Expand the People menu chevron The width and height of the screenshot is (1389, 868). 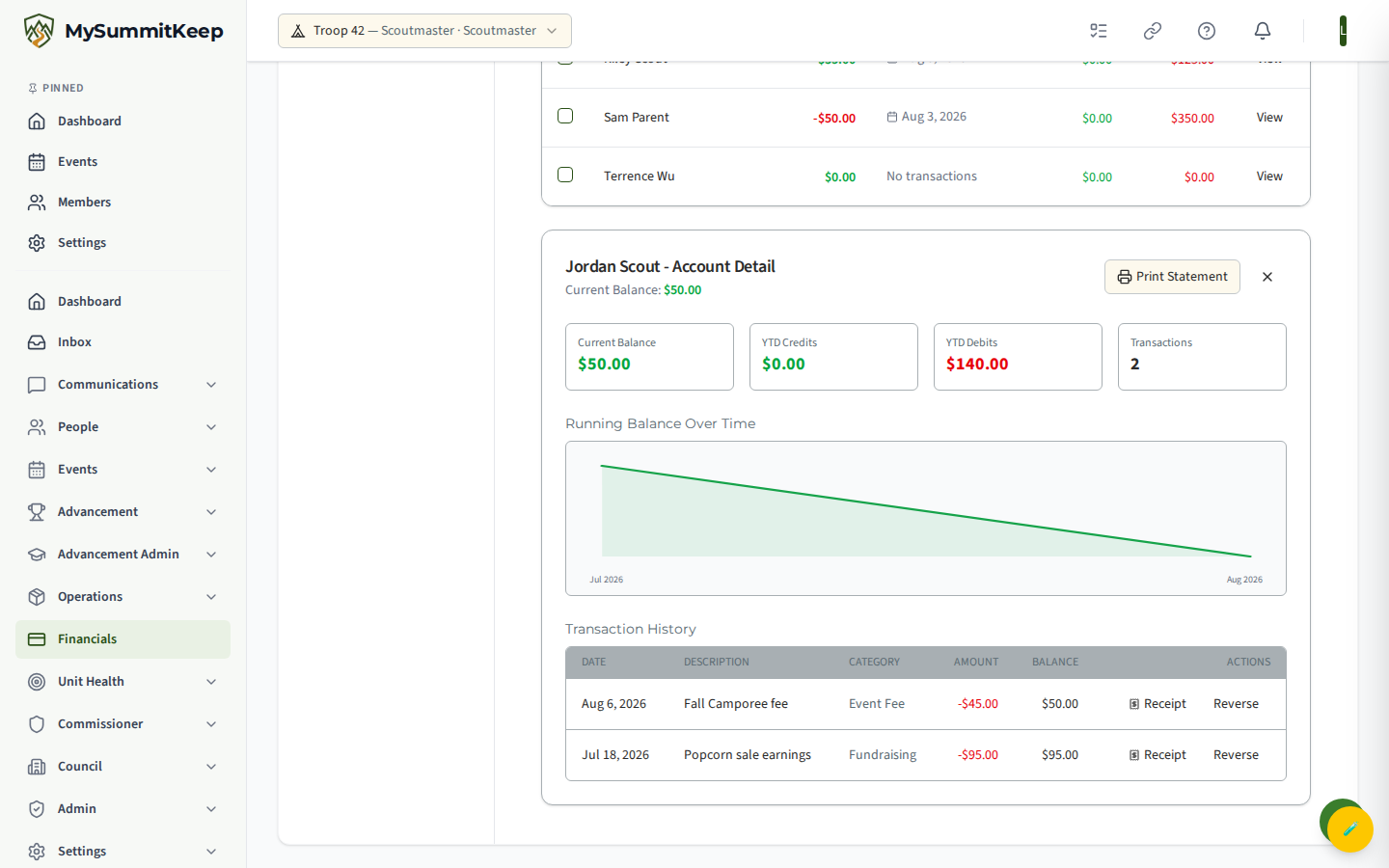click(211, 426)
